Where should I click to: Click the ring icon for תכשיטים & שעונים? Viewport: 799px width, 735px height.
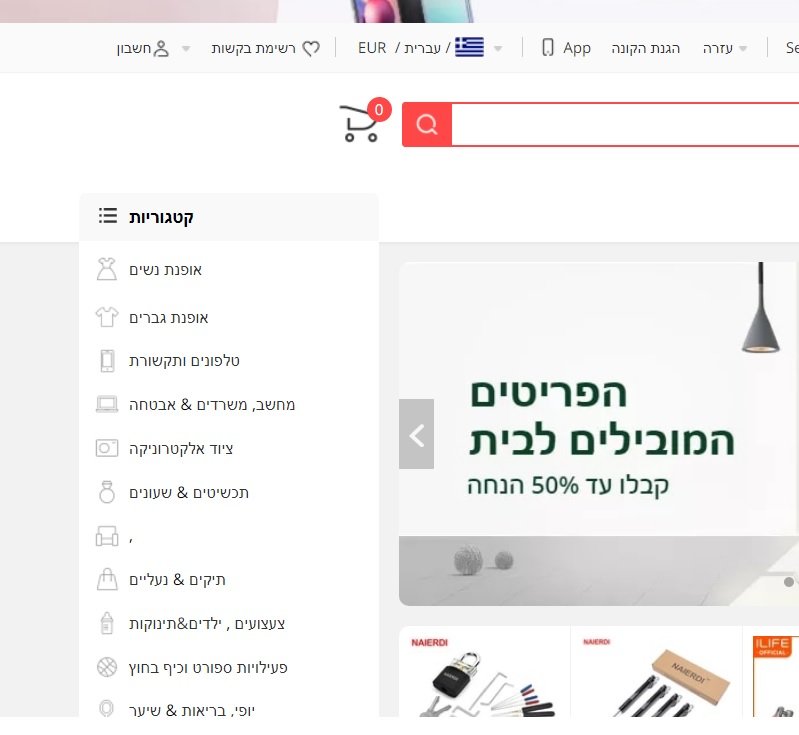click(x=106, y=492)
